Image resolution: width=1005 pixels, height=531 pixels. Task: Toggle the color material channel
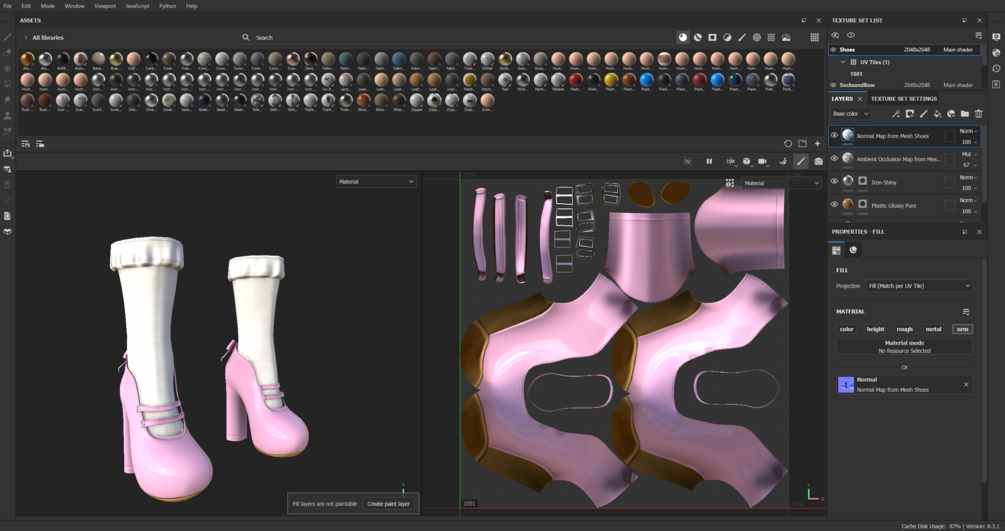coord(847,329)
